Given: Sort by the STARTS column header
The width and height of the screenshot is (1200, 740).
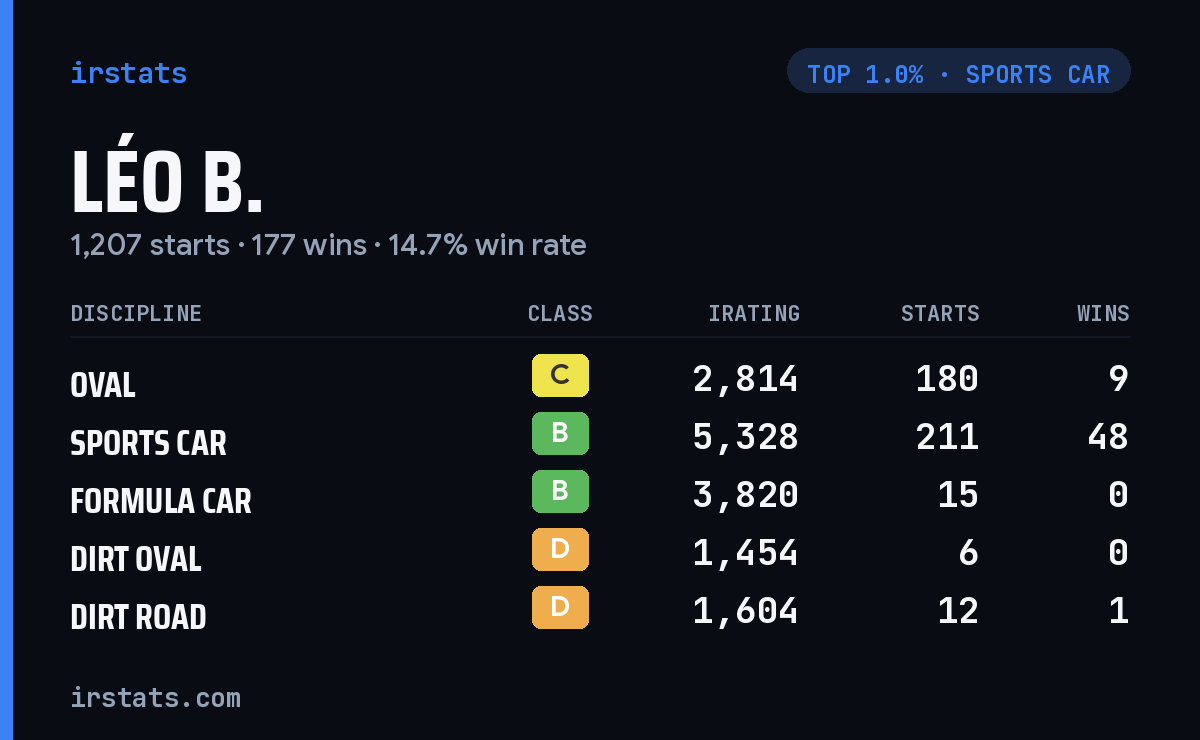Looking at the screenshot, I should (x=940, y=313).
